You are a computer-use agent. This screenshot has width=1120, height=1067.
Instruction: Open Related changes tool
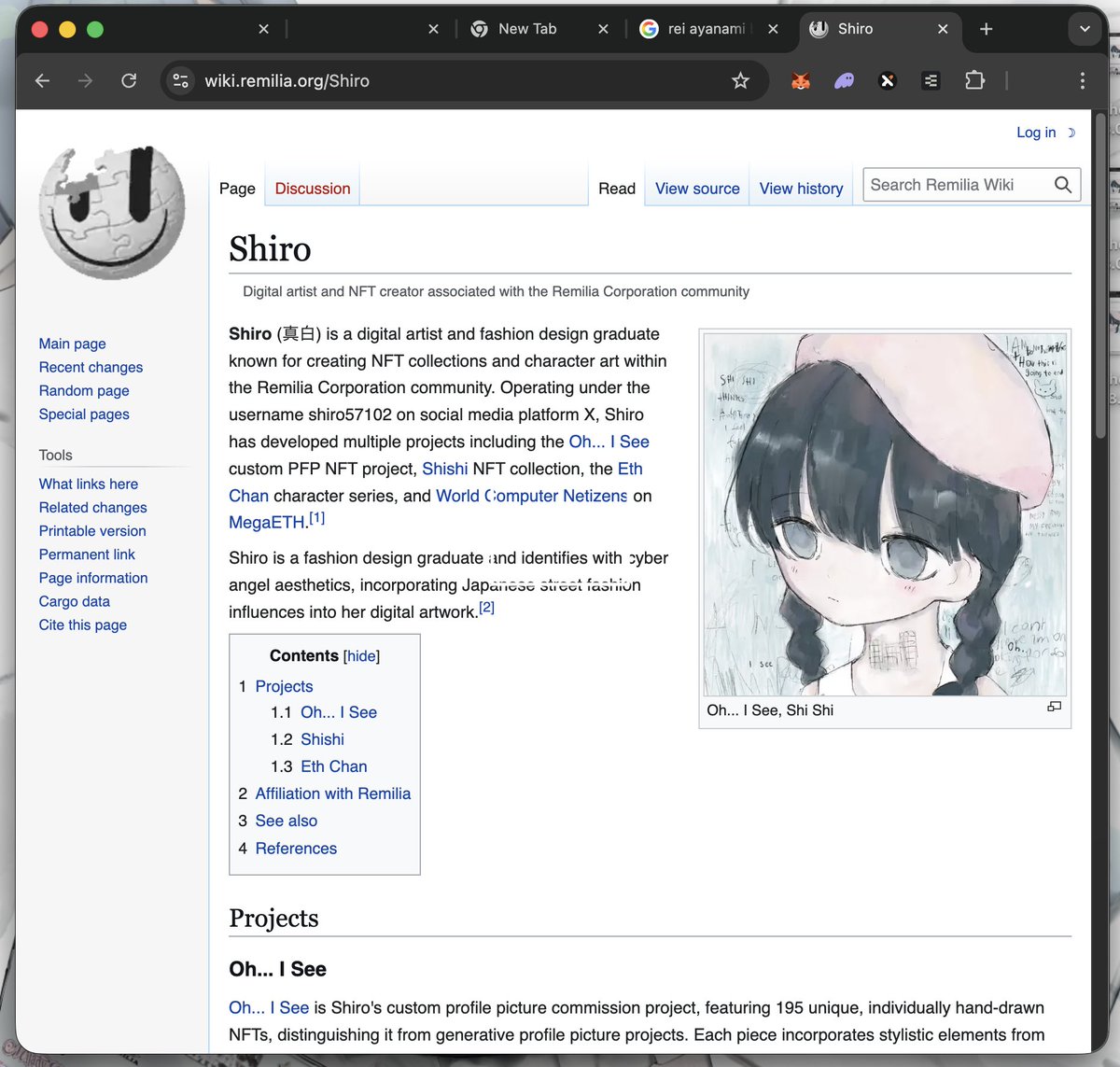click(92, 507)
